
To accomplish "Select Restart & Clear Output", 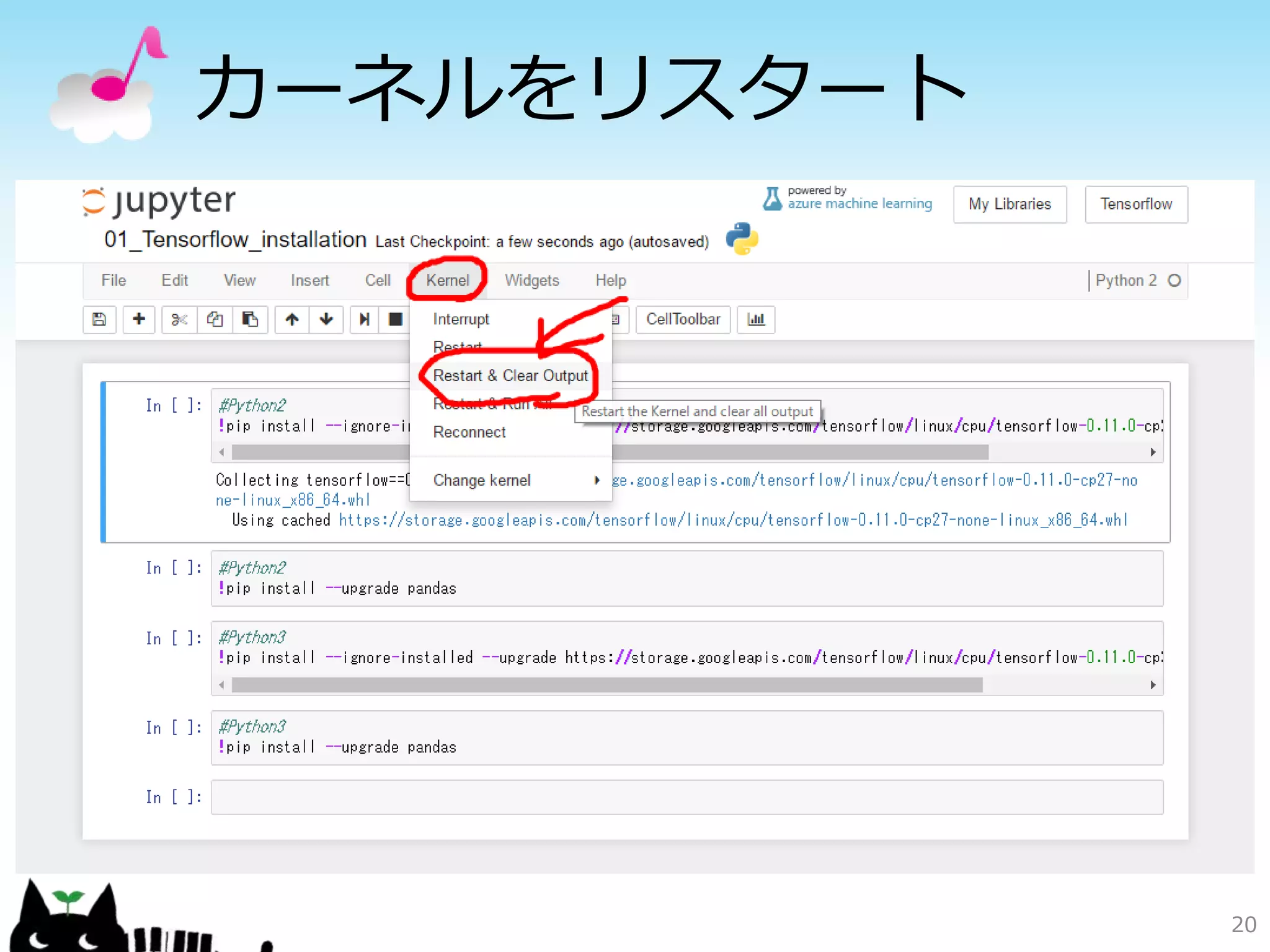I will click(510, 376).
